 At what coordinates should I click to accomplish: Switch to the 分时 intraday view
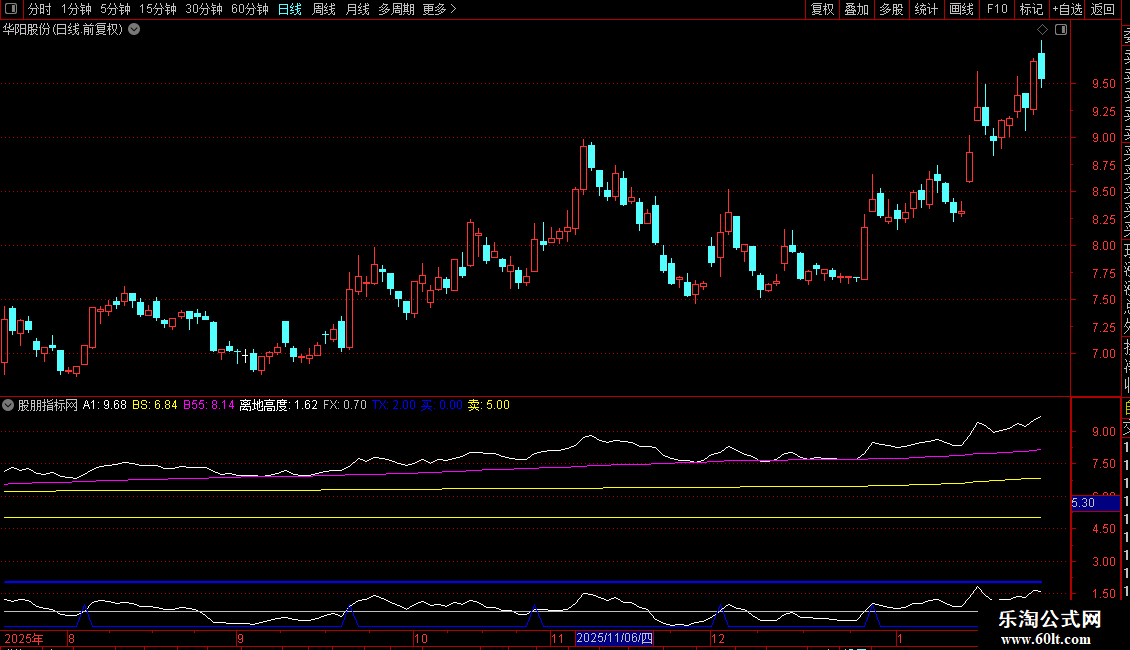point(39,9)
